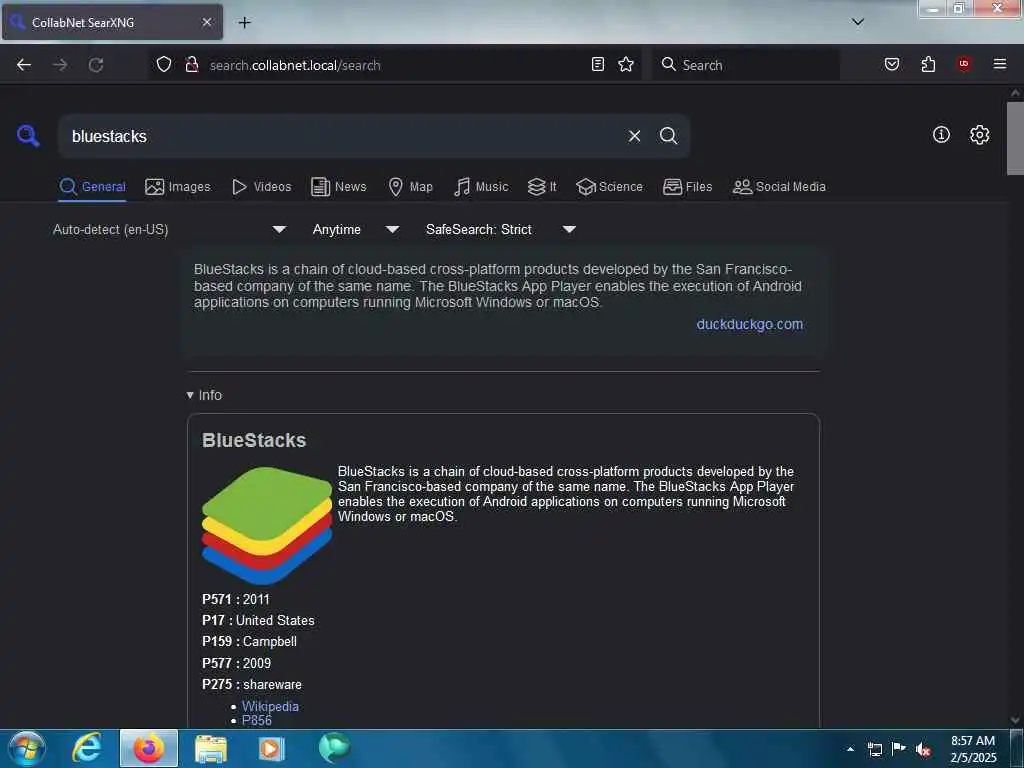Show hidden system tray icons
The width and height of the screenshot is (1024, 768).
pyautogui.click(x=850, y=749)
